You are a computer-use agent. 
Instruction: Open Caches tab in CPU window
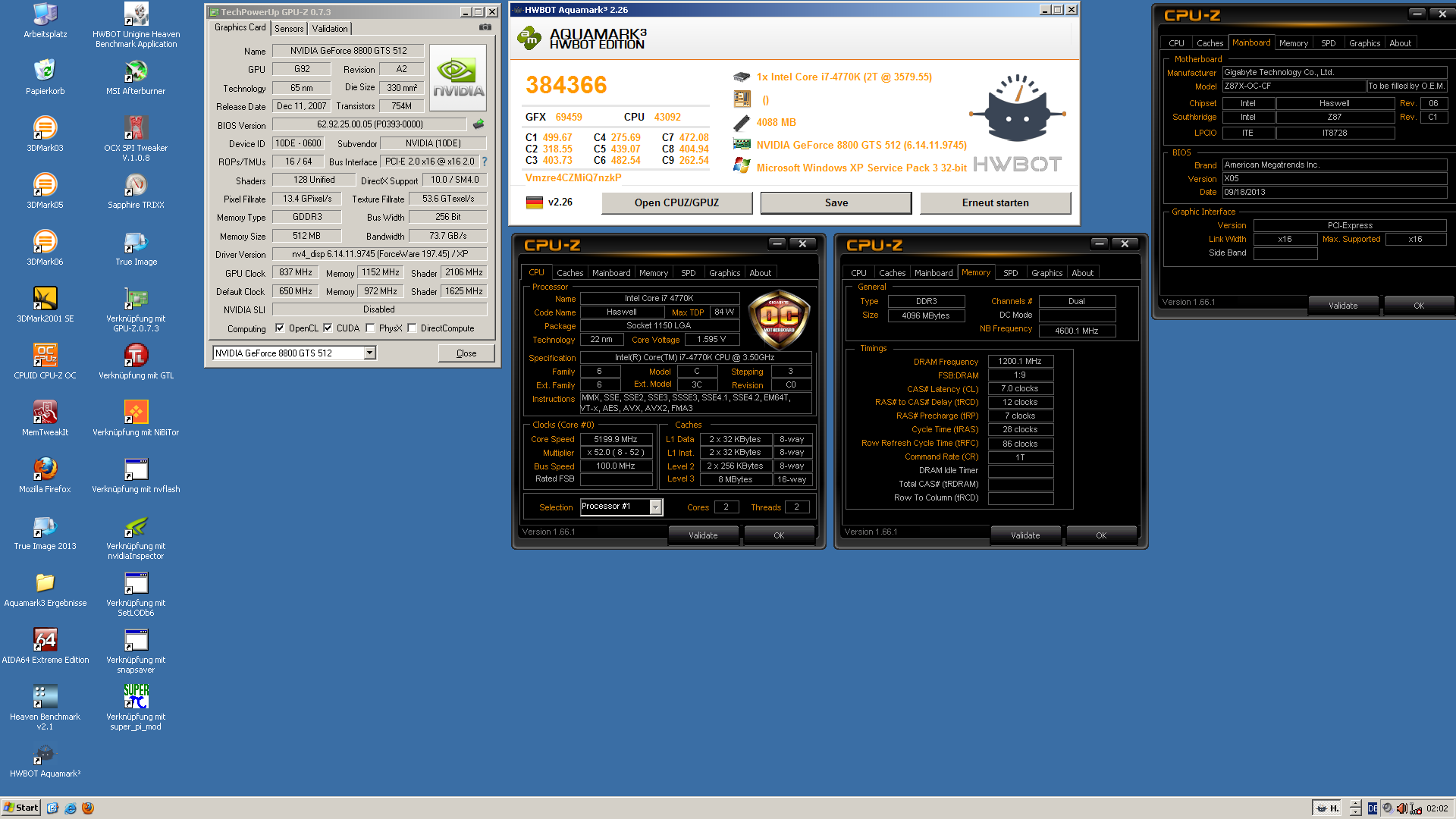[x=570, y=273]
